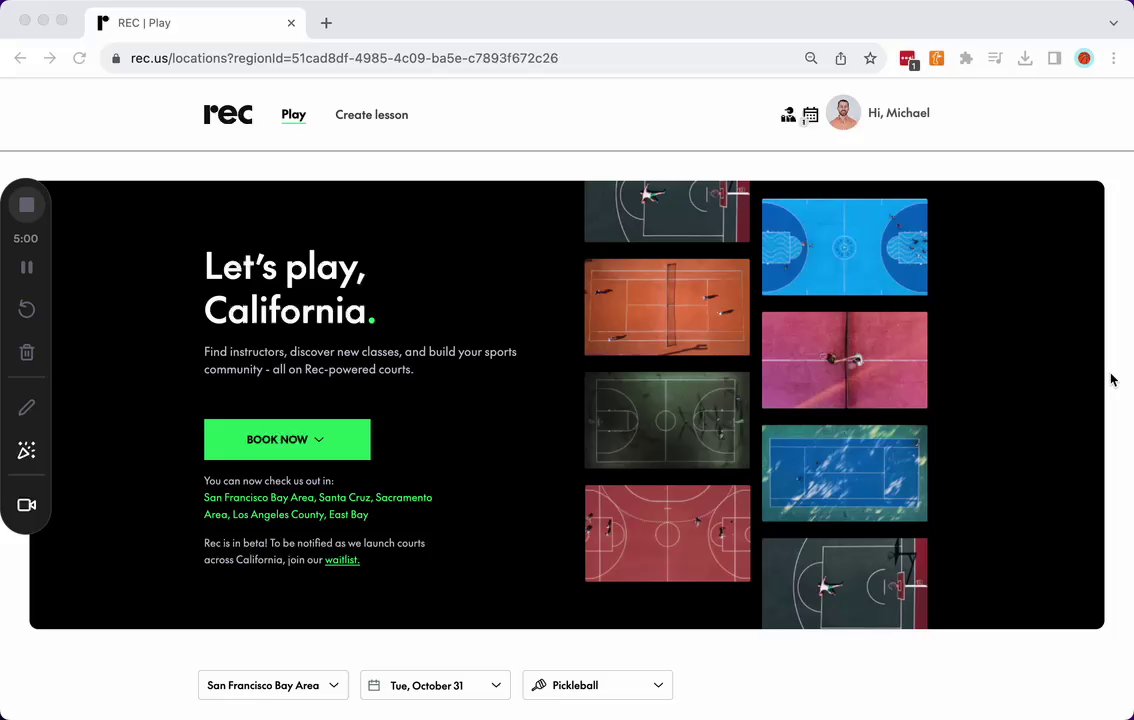This screenshot has width=1134, height=720.
Task: Open the Create lesson nav item
Action: 372,115
